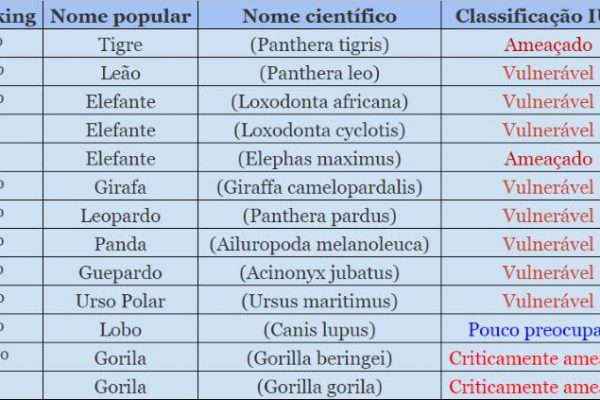This screenshot has height=400, width=600.
Task: Select the Panthera tigris cell
Action: pyautogui.click(x=319, y=45)
